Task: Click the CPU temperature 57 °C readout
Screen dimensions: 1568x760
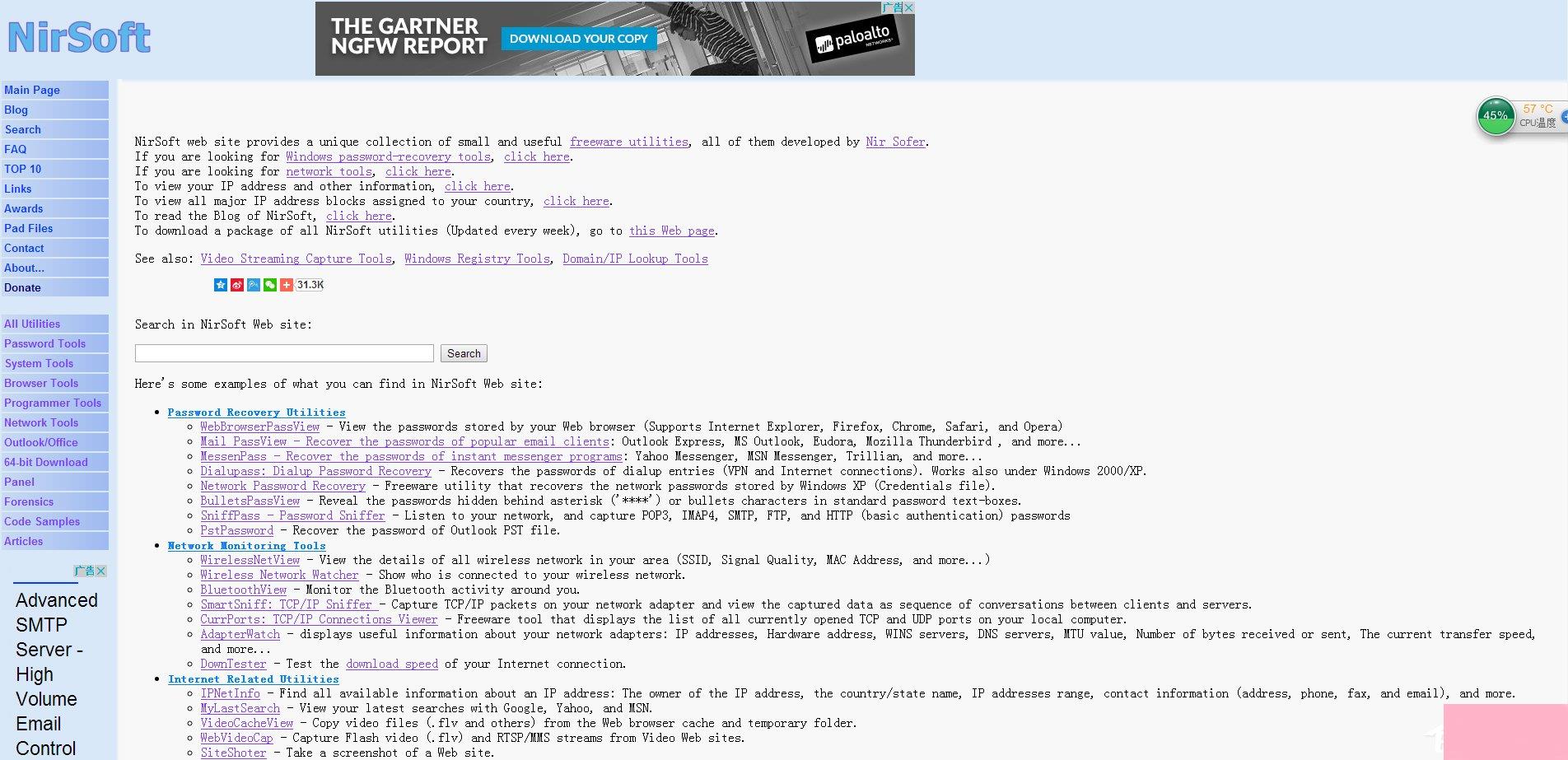Action: coord(1538,109)
